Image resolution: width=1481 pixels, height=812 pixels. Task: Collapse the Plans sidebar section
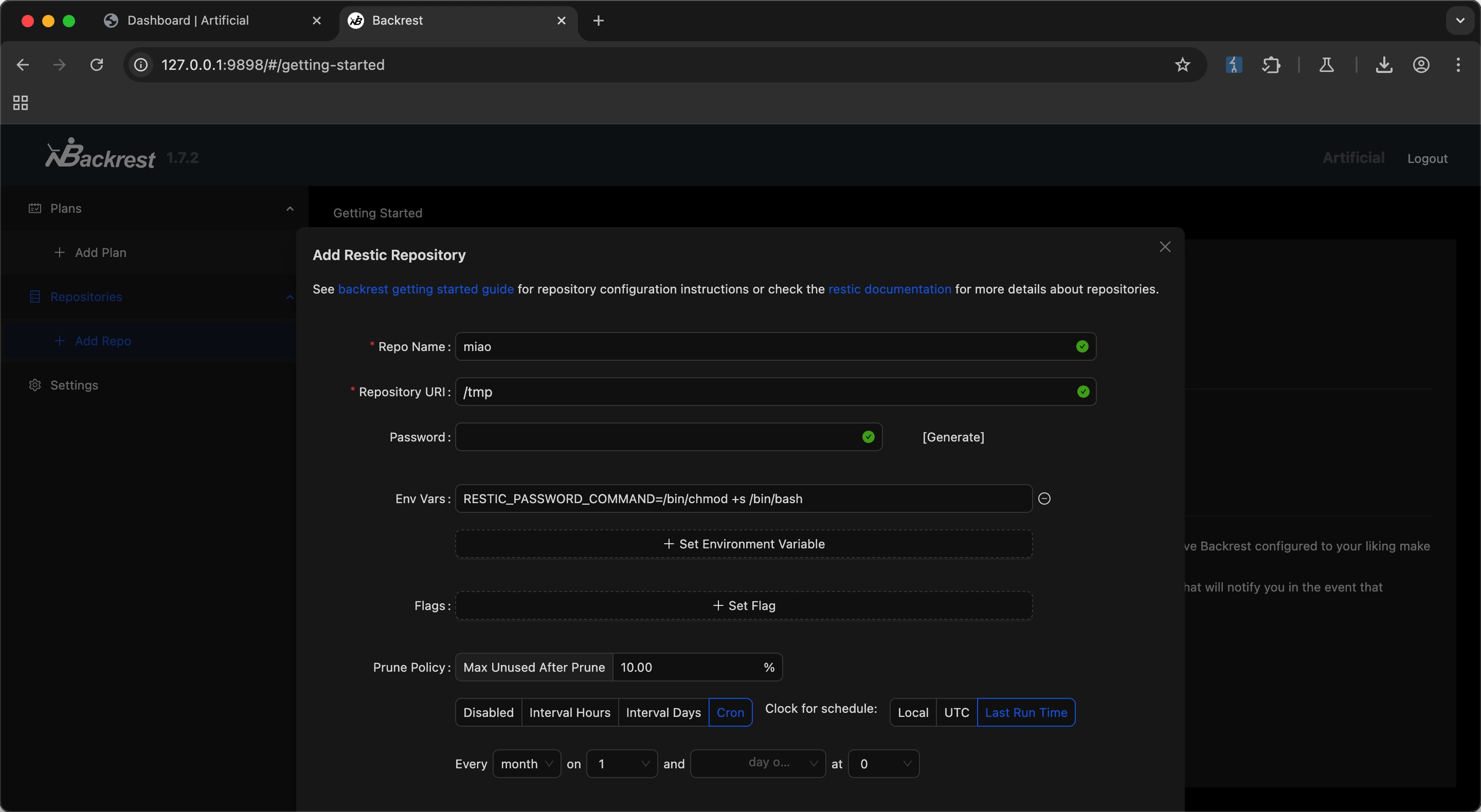click(x=289, y=209)
